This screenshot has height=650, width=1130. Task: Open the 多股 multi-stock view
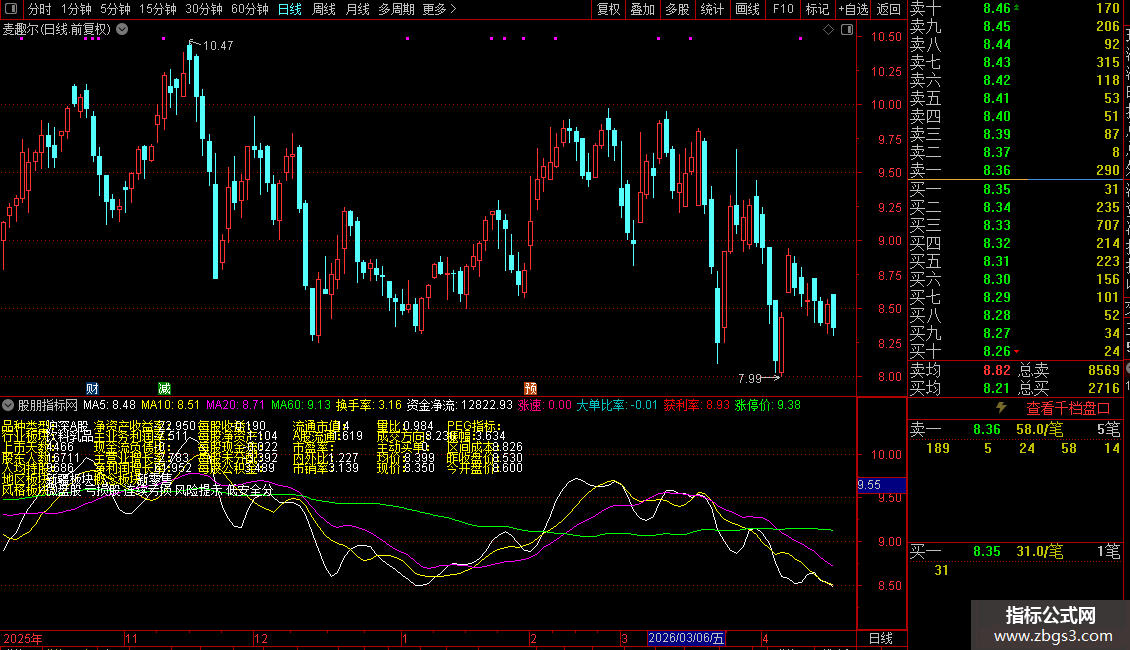[677, 9]
